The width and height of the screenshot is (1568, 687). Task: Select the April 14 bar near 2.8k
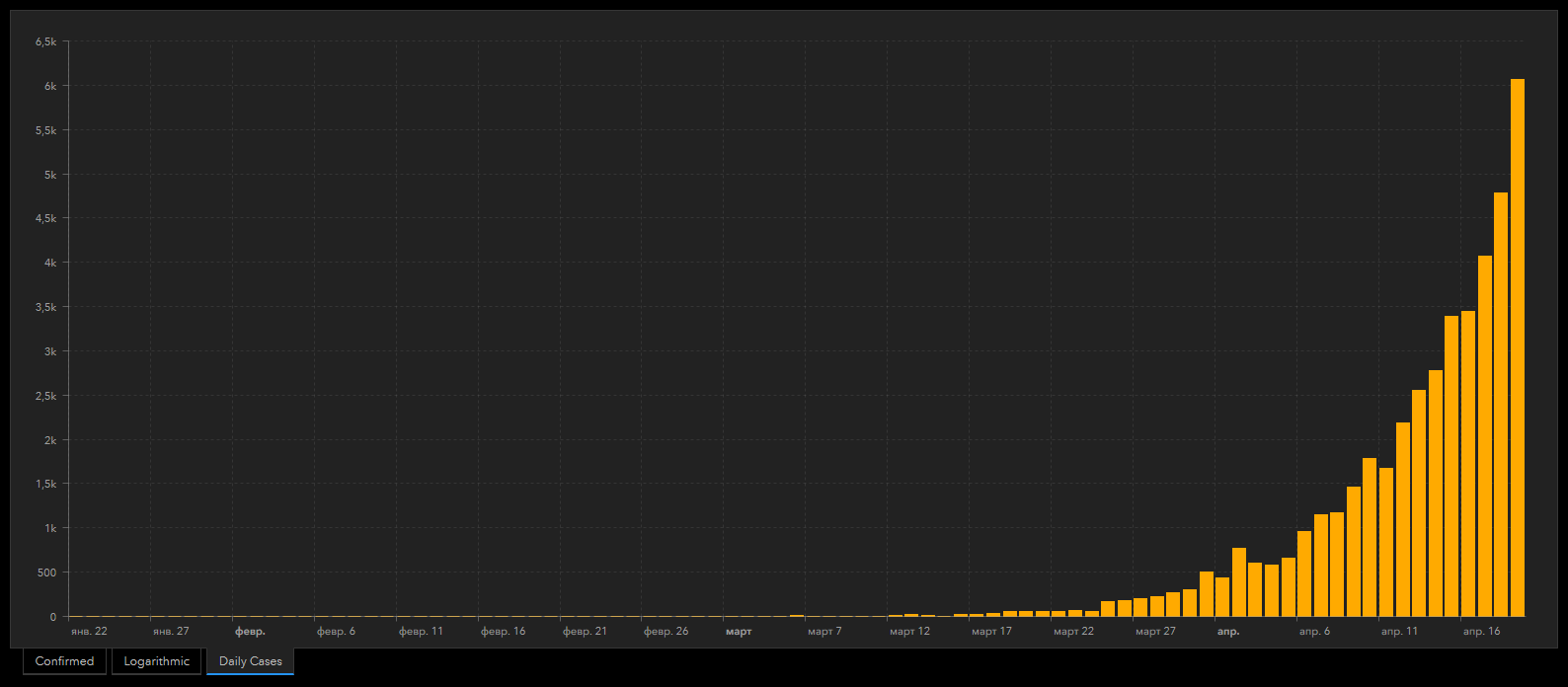pos(1435,494)
